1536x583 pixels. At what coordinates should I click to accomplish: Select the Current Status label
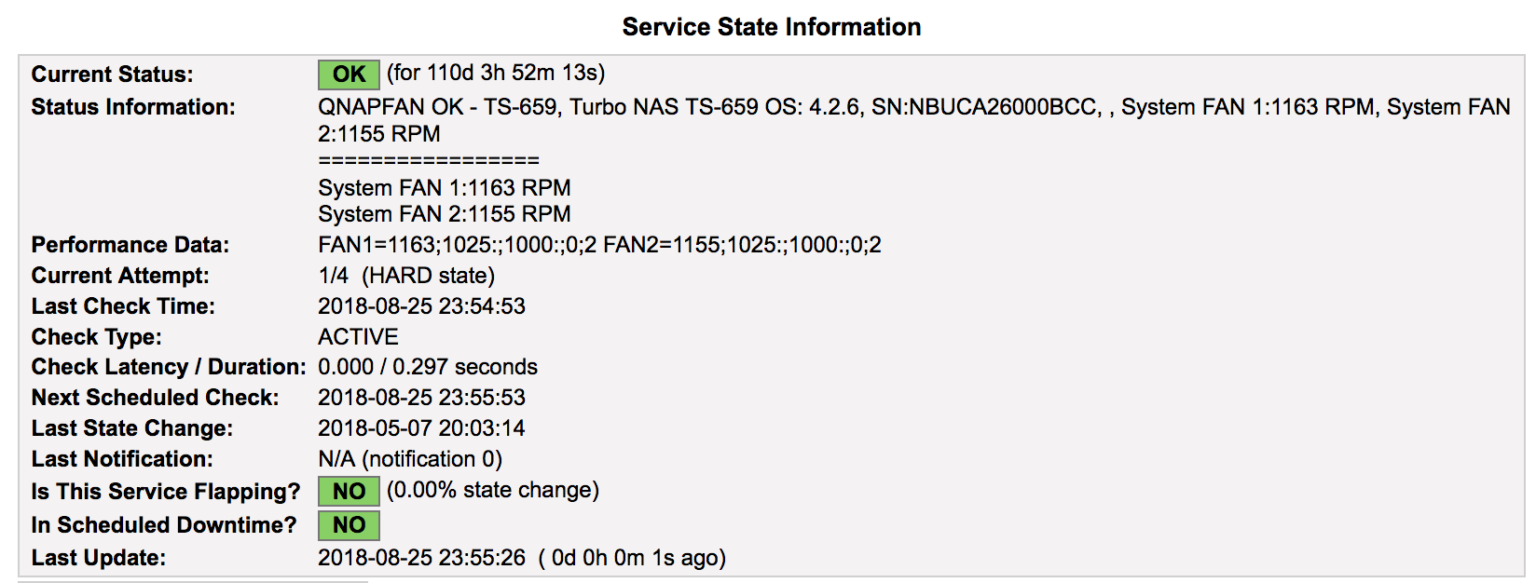[112, 75]
